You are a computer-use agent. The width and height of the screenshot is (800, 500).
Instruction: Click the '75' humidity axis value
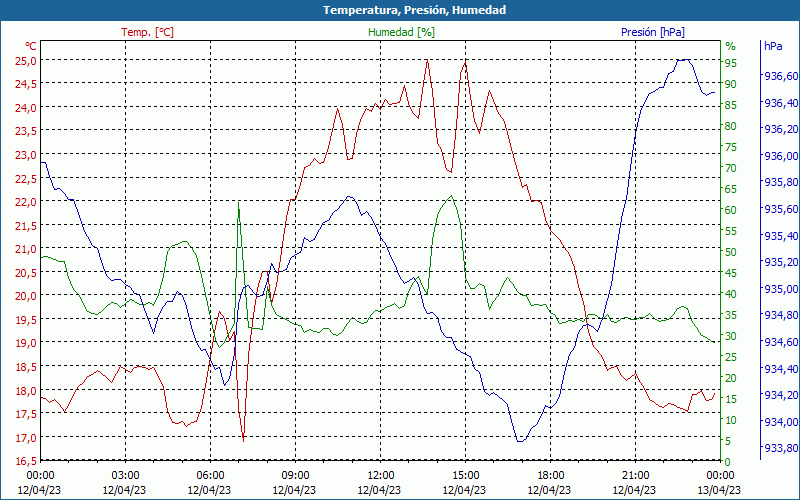pyautogui.click(x=731, y=147)
